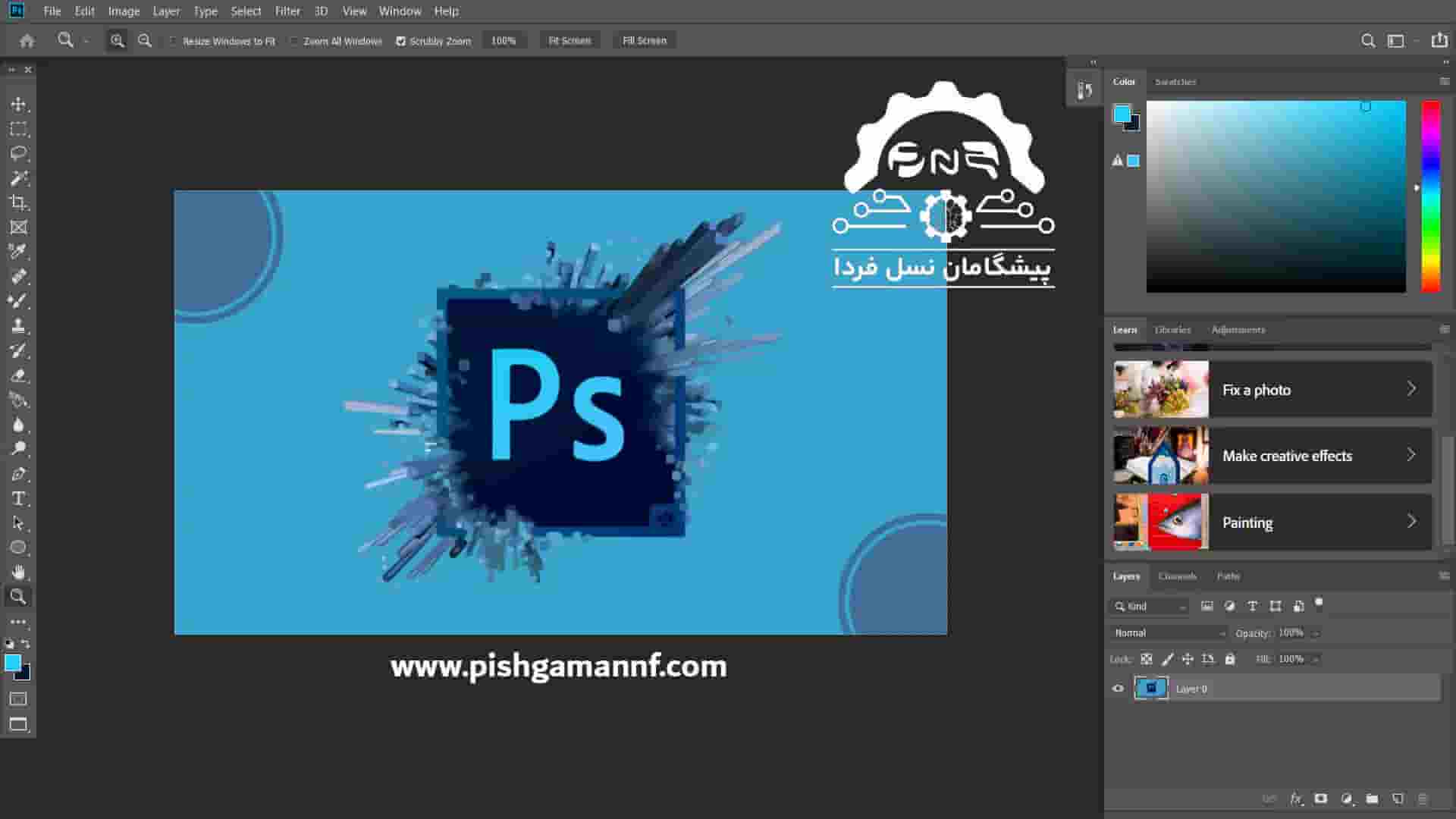Toggle Lock transparent pixels
This screenshot has width=1456, height=819.
pos(1147,659)
